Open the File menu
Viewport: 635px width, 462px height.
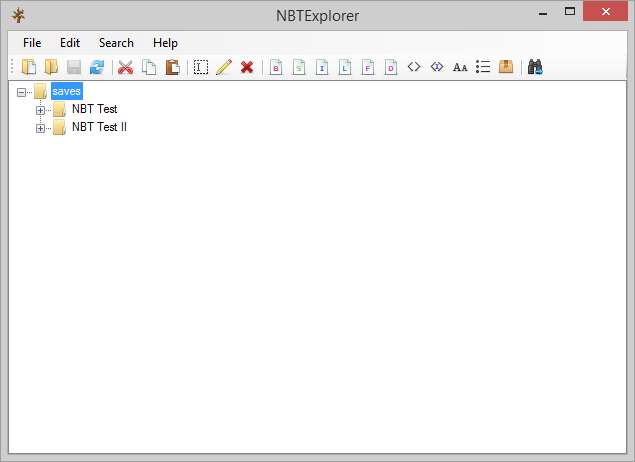(32, 43)
